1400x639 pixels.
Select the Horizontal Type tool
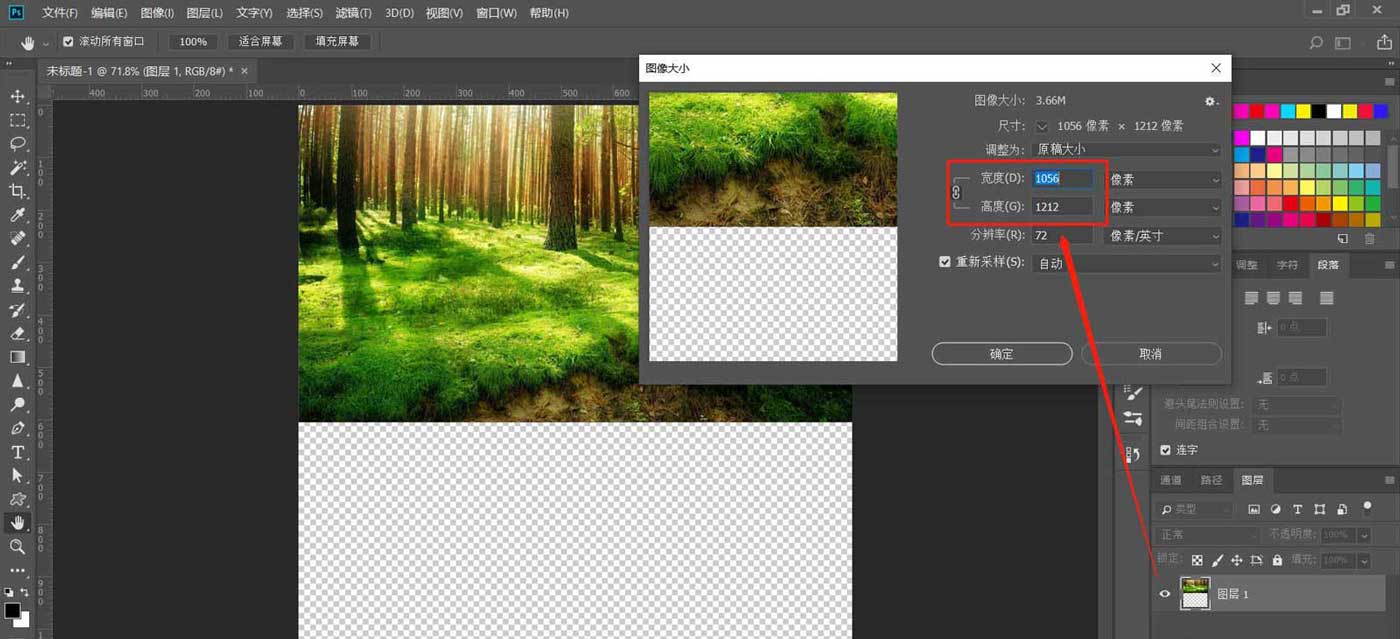coord(18,452)
